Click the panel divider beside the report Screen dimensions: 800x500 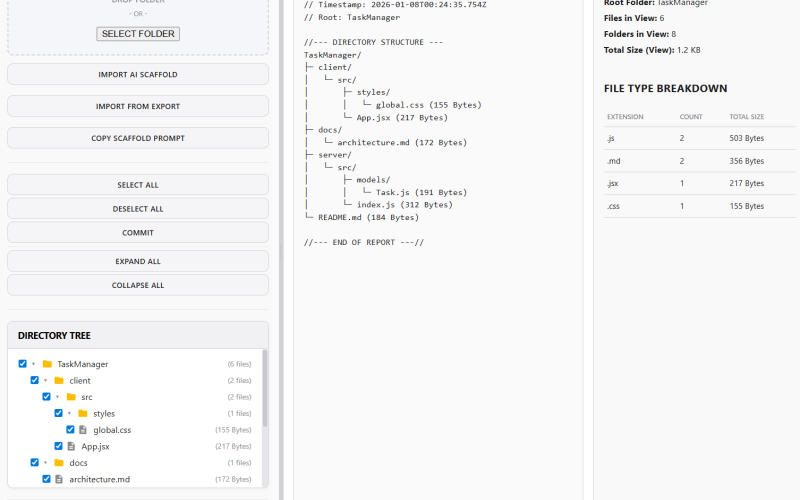[281, 250]
